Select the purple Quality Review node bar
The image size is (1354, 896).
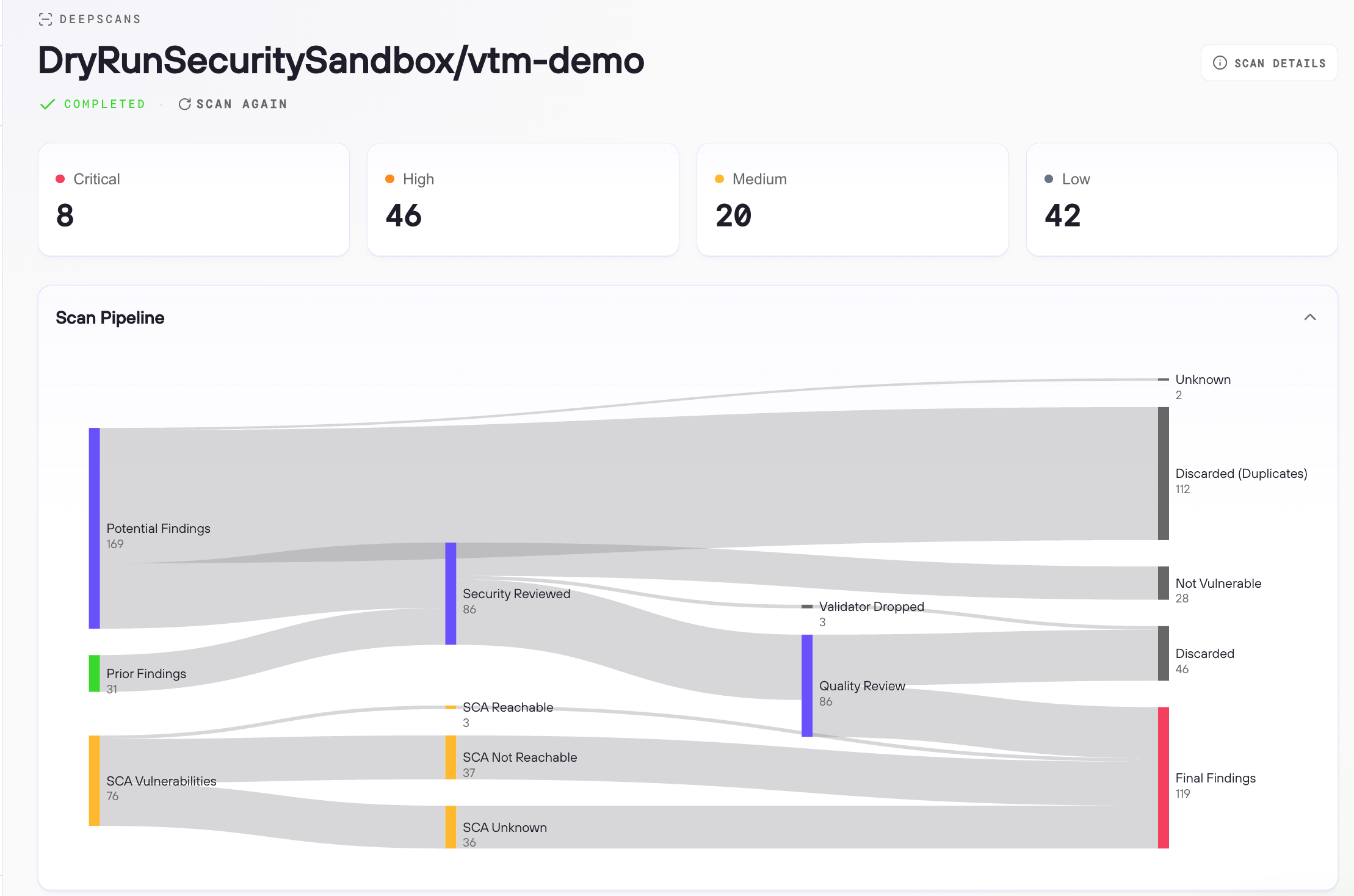pos(807,685)
